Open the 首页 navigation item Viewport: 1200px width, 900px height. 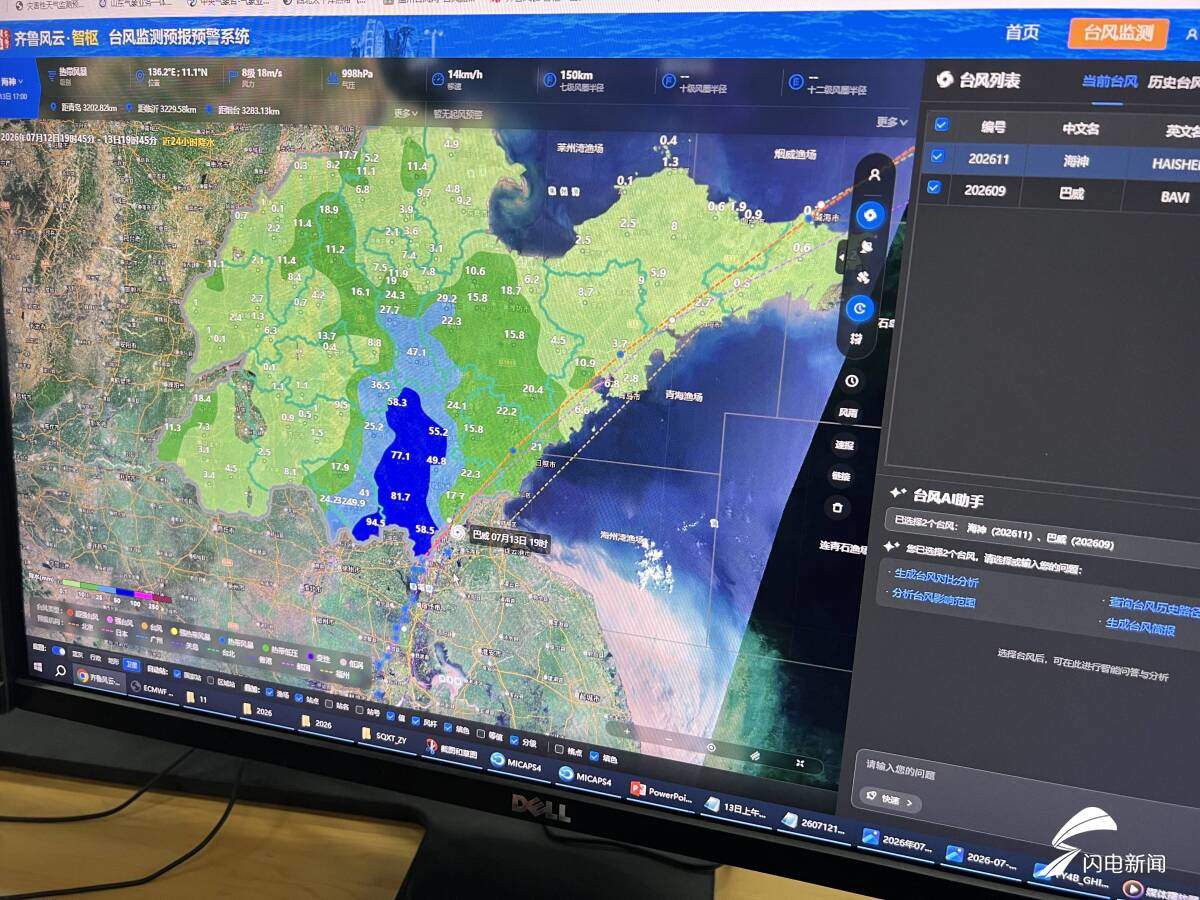tap(1022, 33)
